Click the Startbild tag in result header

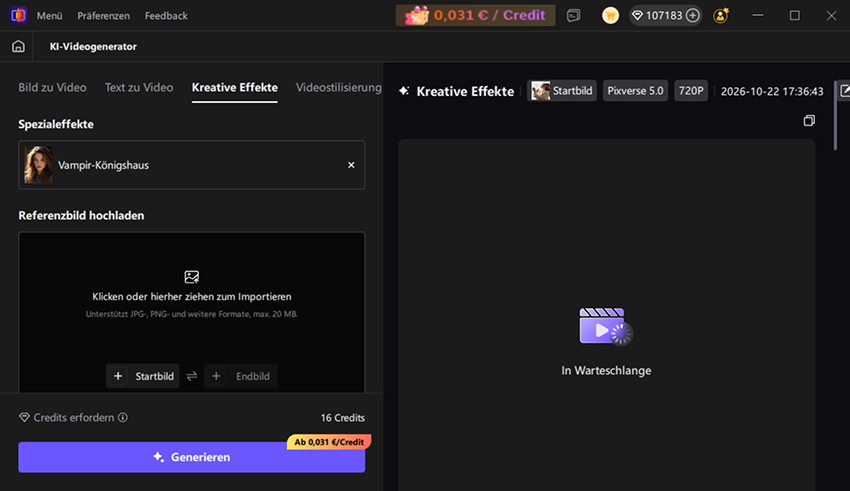pyautogui.click(x=562, y=91)
